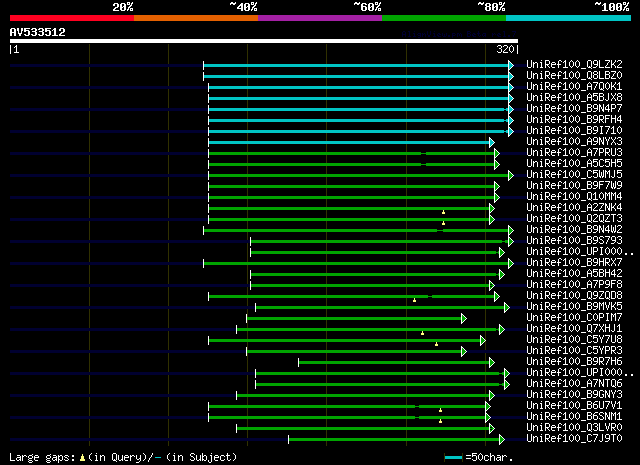Click the purple ~60% identity legend segment
Viewport: 640px width, 465px height.
[x=320, y=18]
